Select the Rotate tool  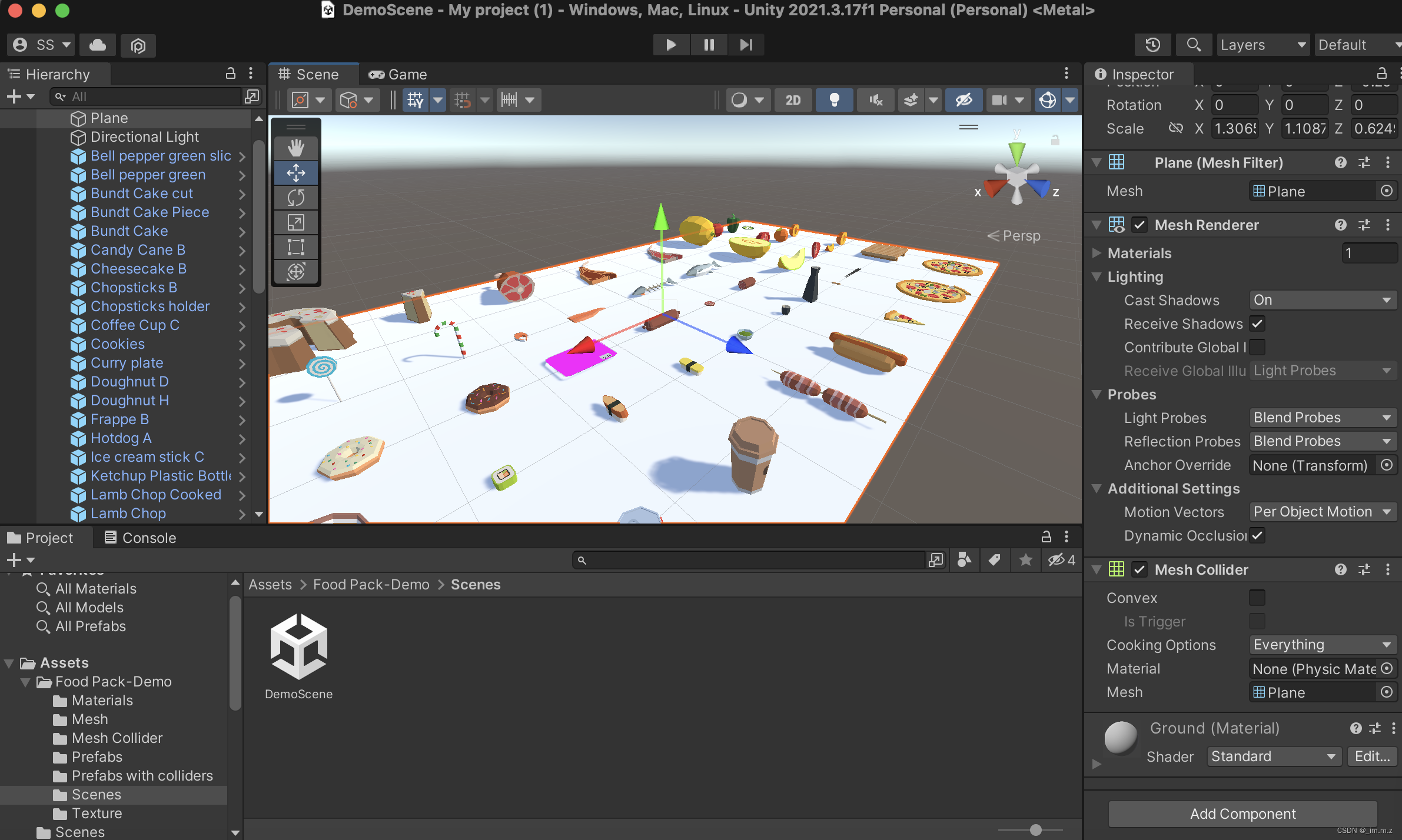[296, 198]
